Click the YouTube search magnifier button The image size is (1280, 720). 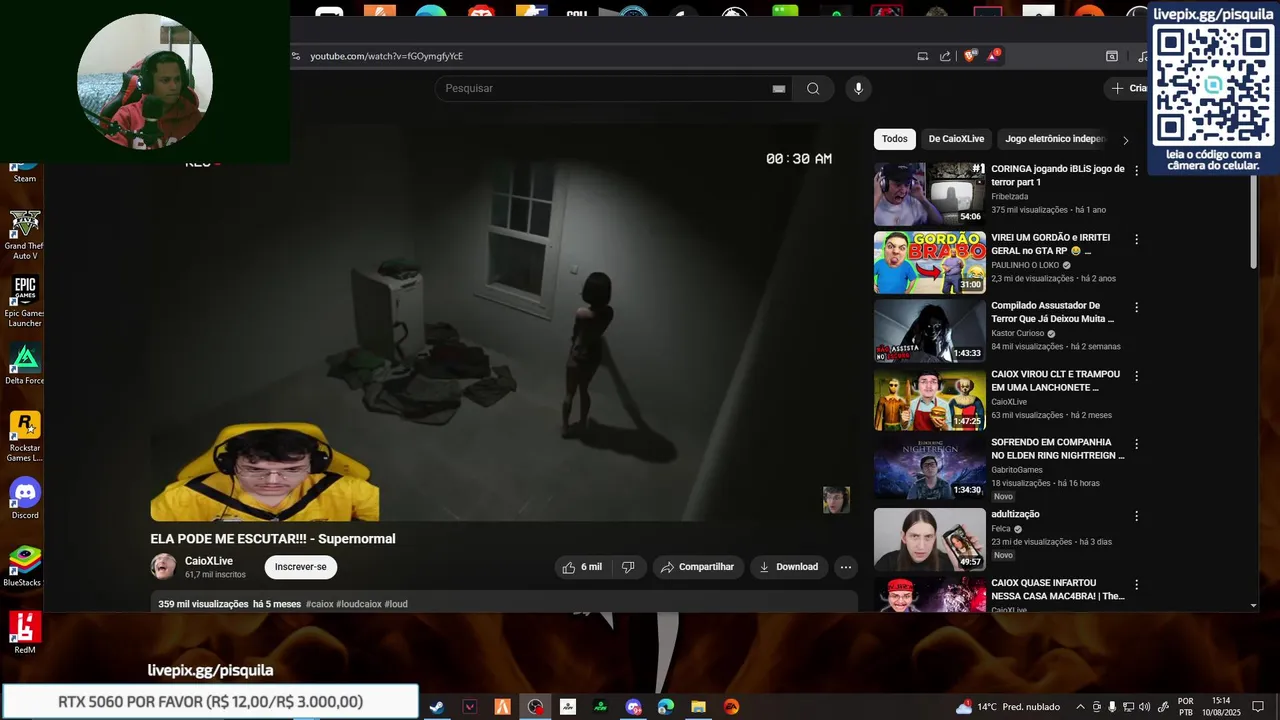(x=813, y=88)
